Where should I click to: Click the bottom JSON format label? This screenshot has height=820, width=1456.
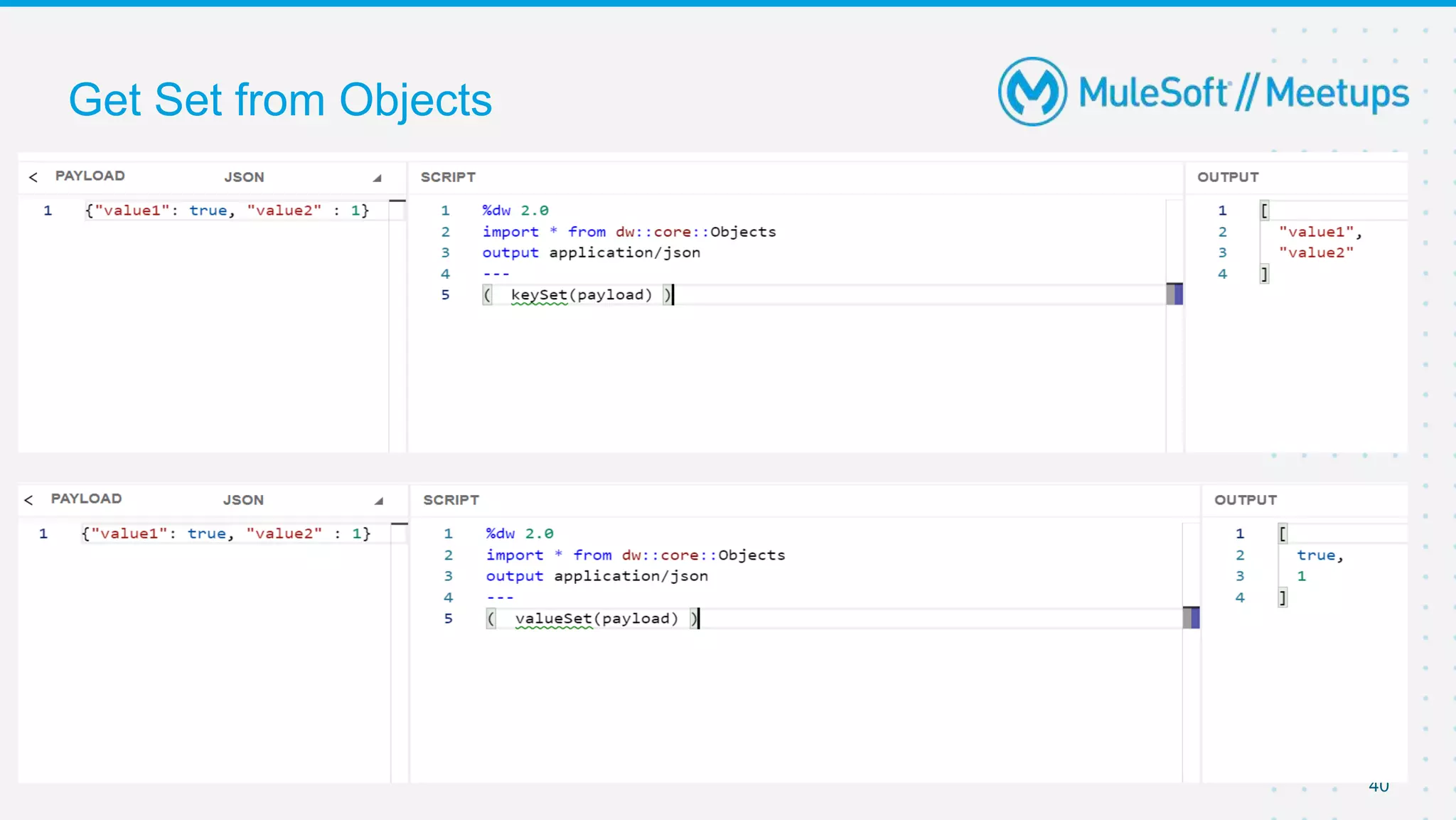(243, 500)
